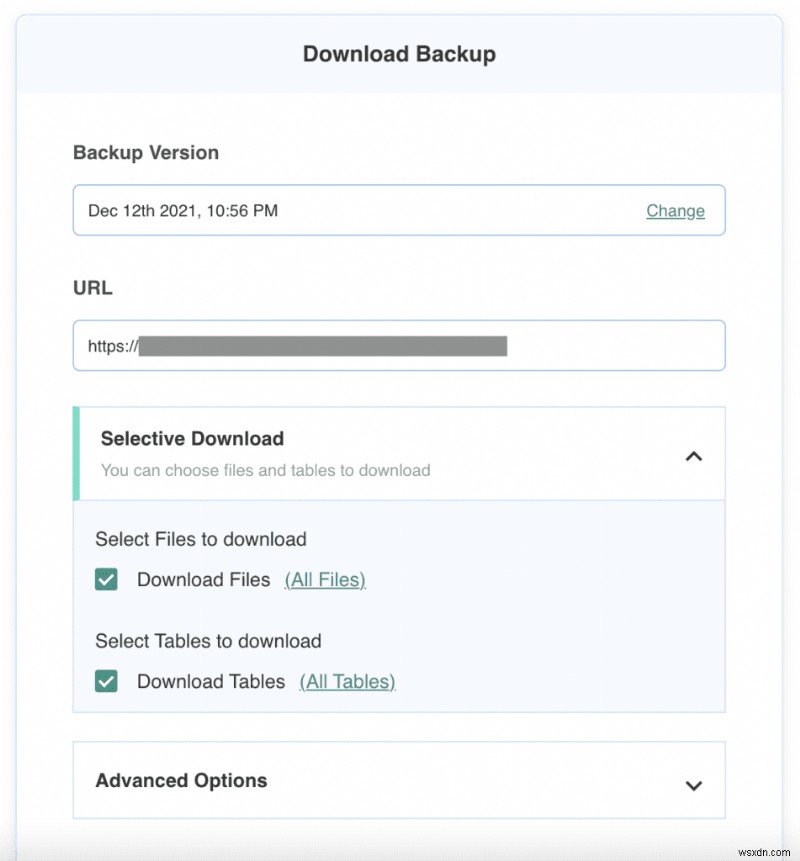Open the All Files selection link
The width and height of the screenshot is (800, 861).
click(x=325, y=580)
